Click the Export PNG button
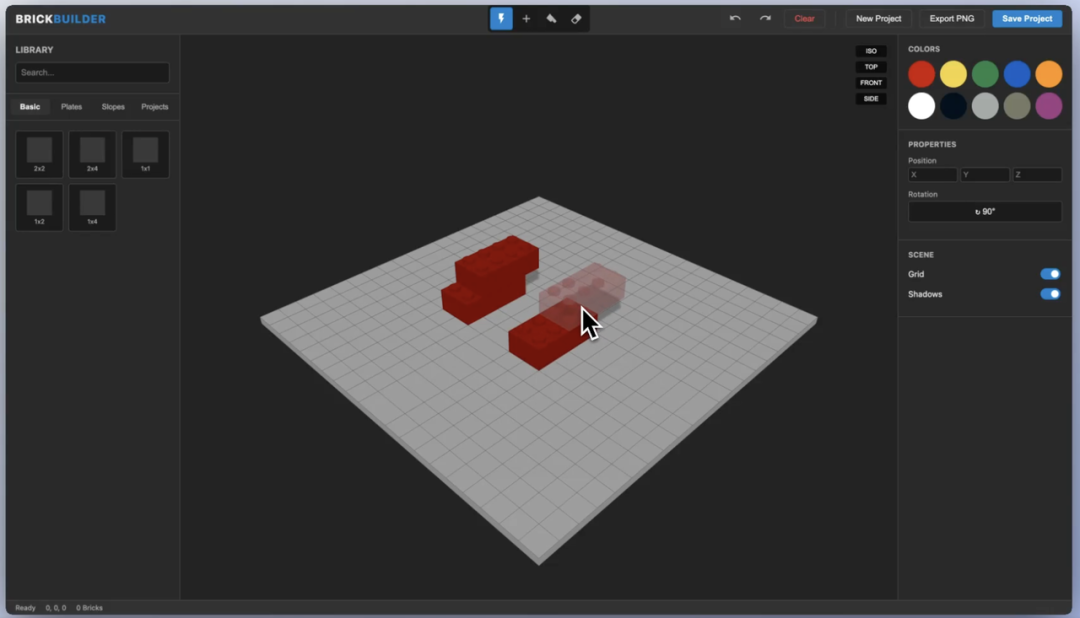Image resolution: width=1080 pixels, height=618 pixels. click(x=950, y=19)
